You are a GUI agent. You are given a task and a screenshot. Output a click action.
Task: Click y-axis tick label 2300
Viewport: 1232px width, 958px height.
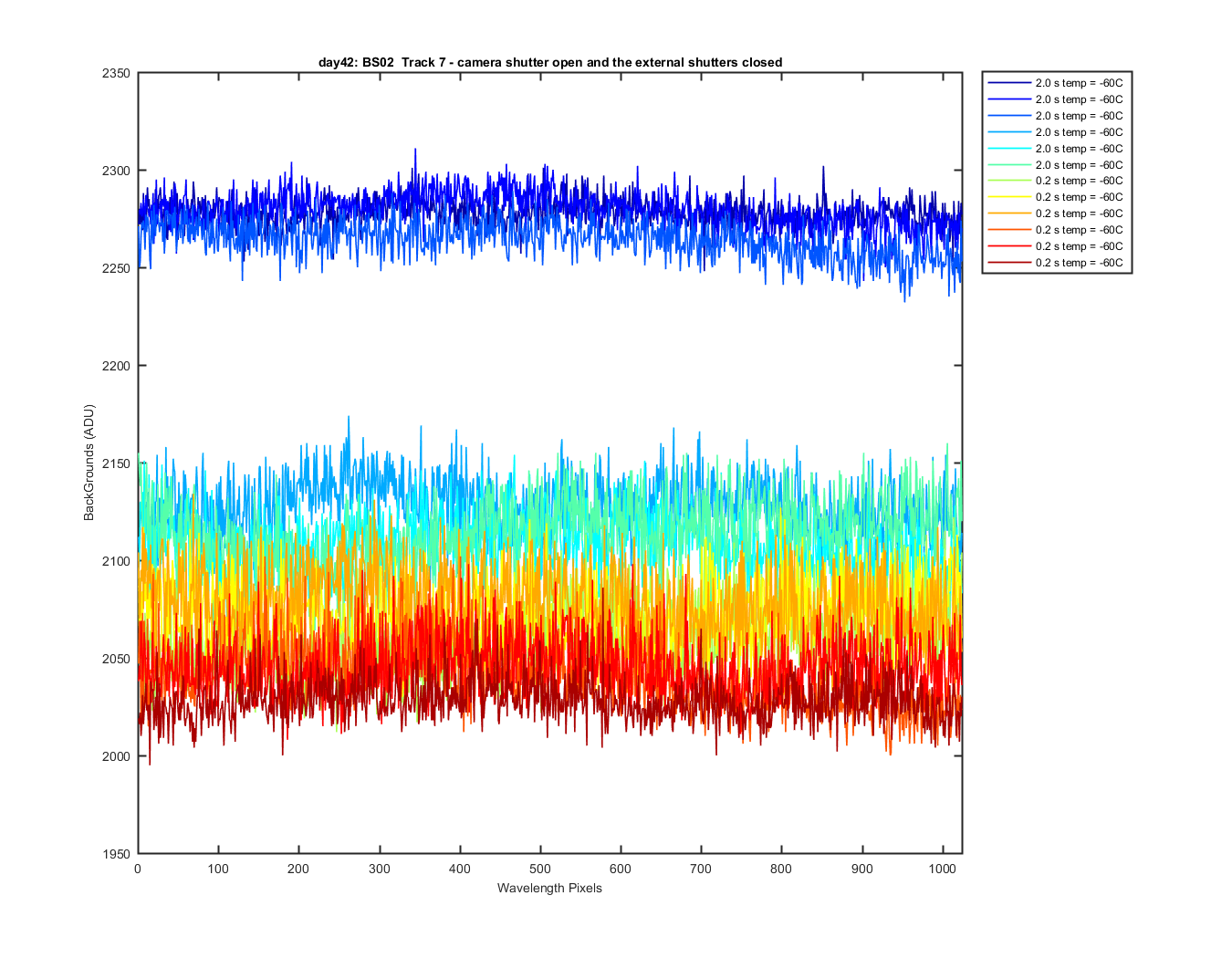click(x=117, y=171)
